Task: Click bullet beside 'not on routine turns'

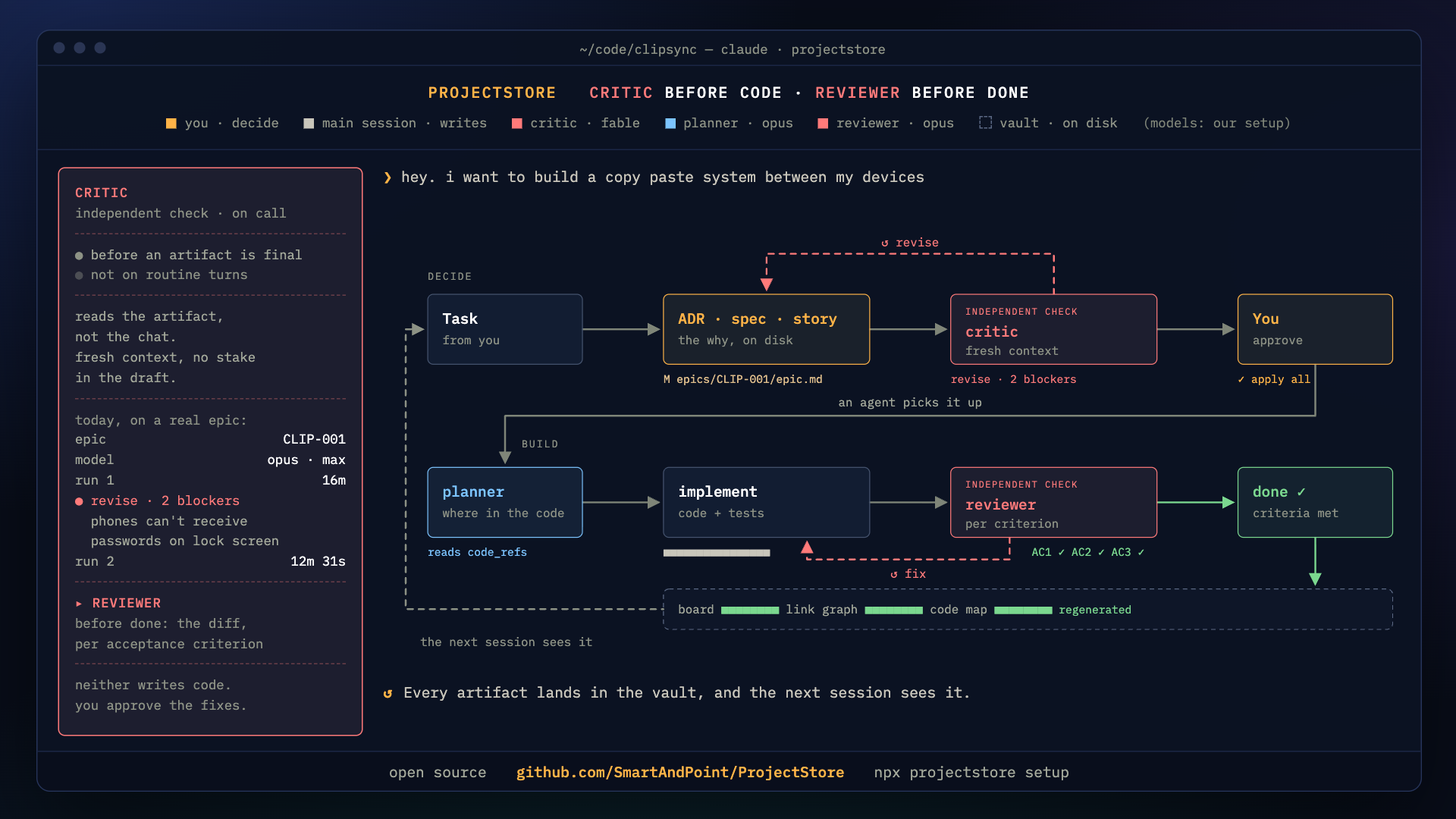Action: 79,276
